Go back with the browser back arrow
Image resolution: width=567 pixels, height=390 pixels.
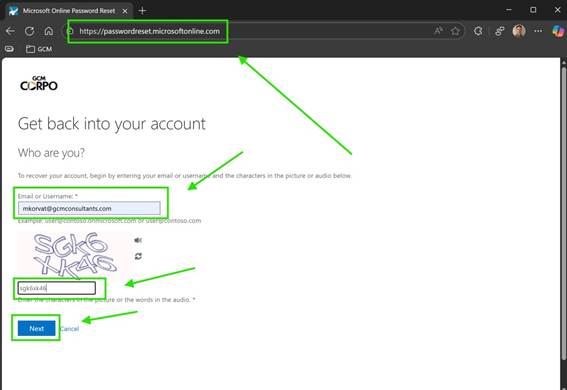click(x=10, y=31)
